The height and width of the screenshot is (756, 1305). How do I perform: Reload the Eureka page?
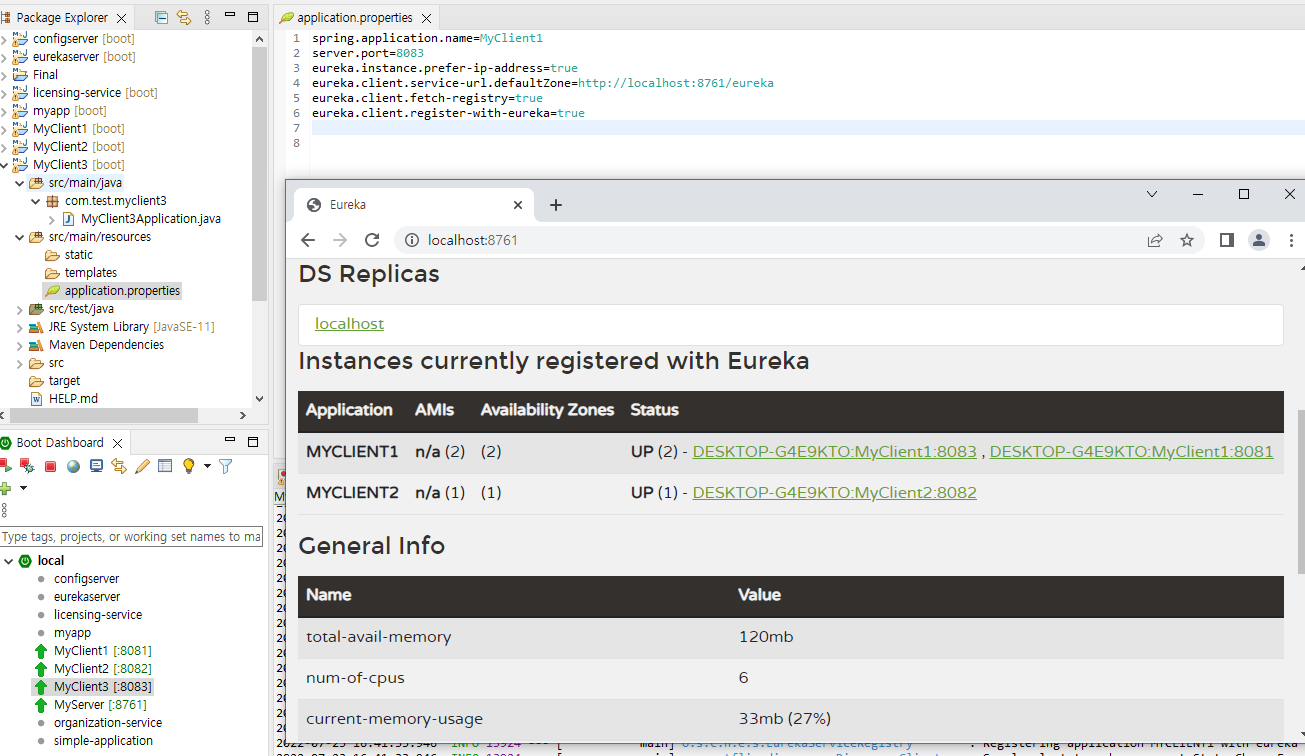pos(372,240)
